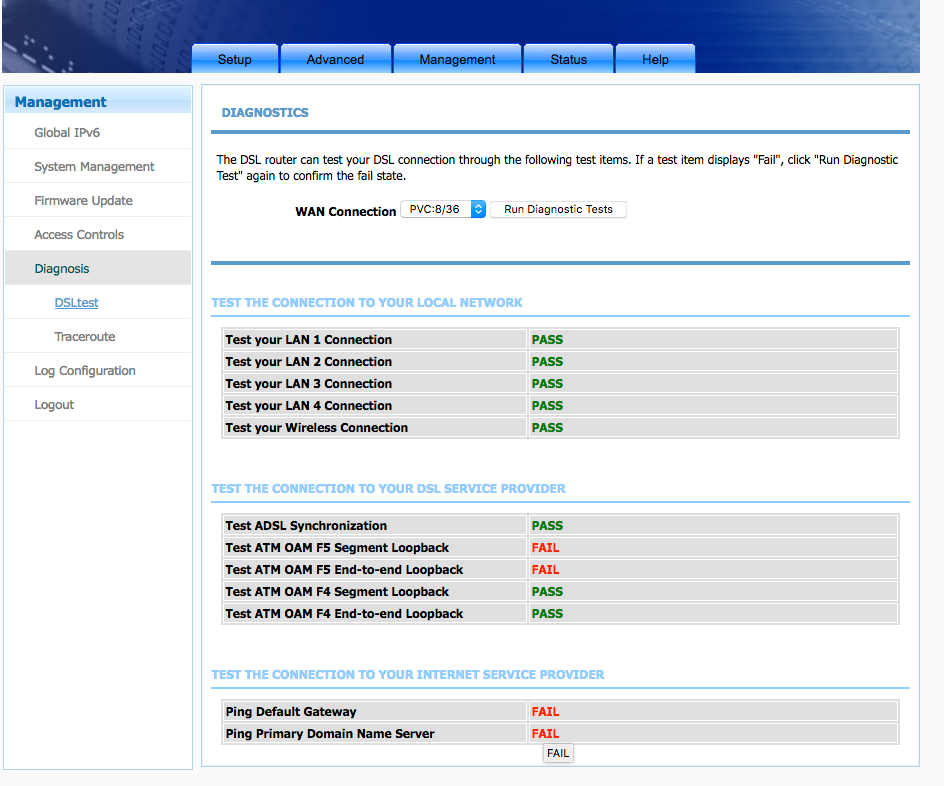Image resolution: width=944 pixels, height=786 pixels.
Task: Click PASS result for ADSL Synchronization
Action: tap(547, 526)
